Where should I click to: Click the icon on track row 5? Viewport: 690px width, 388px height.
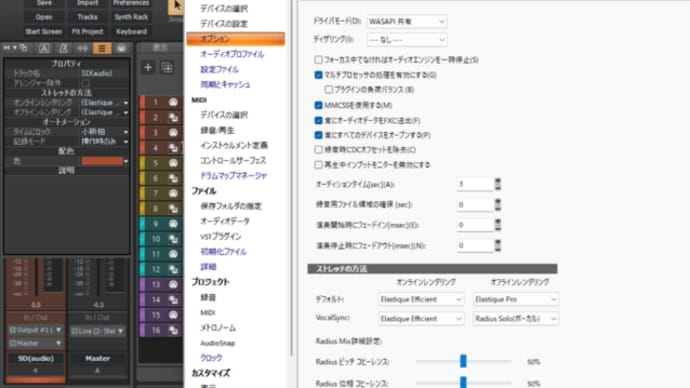tap(173, 163)
